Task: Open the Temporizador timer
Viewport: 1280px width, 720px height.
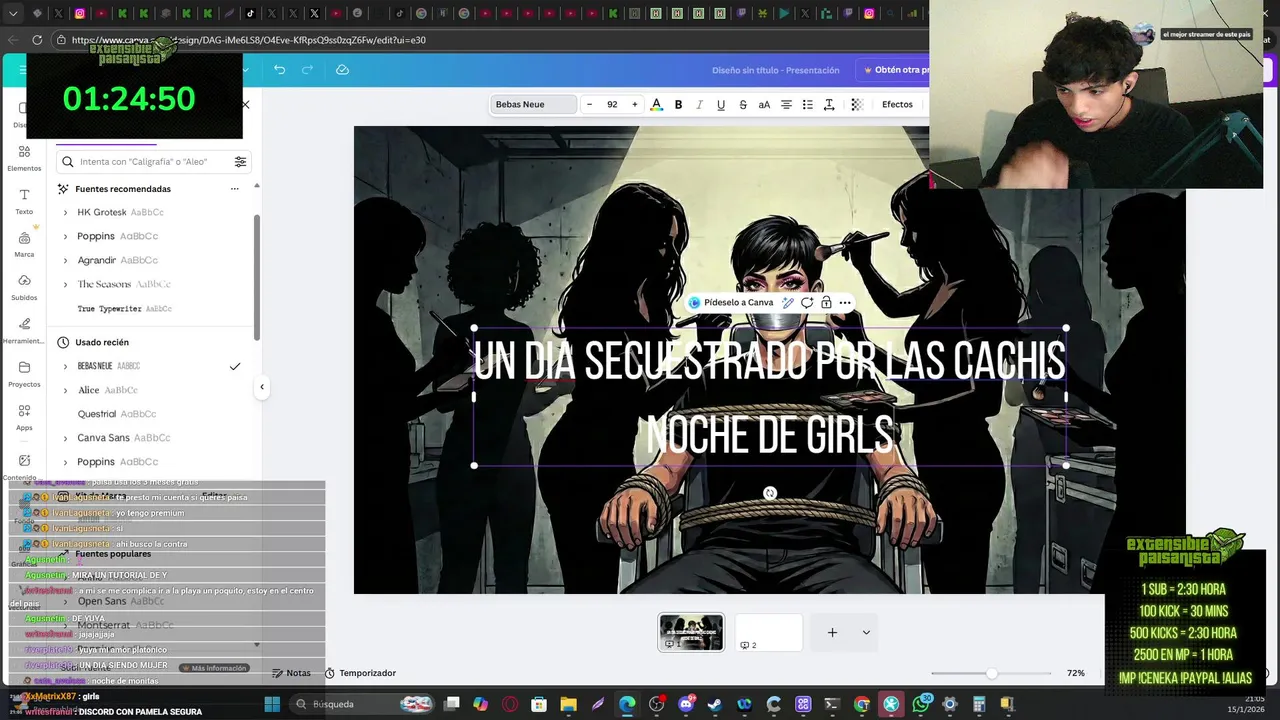Action: click(x=359, y=673)
